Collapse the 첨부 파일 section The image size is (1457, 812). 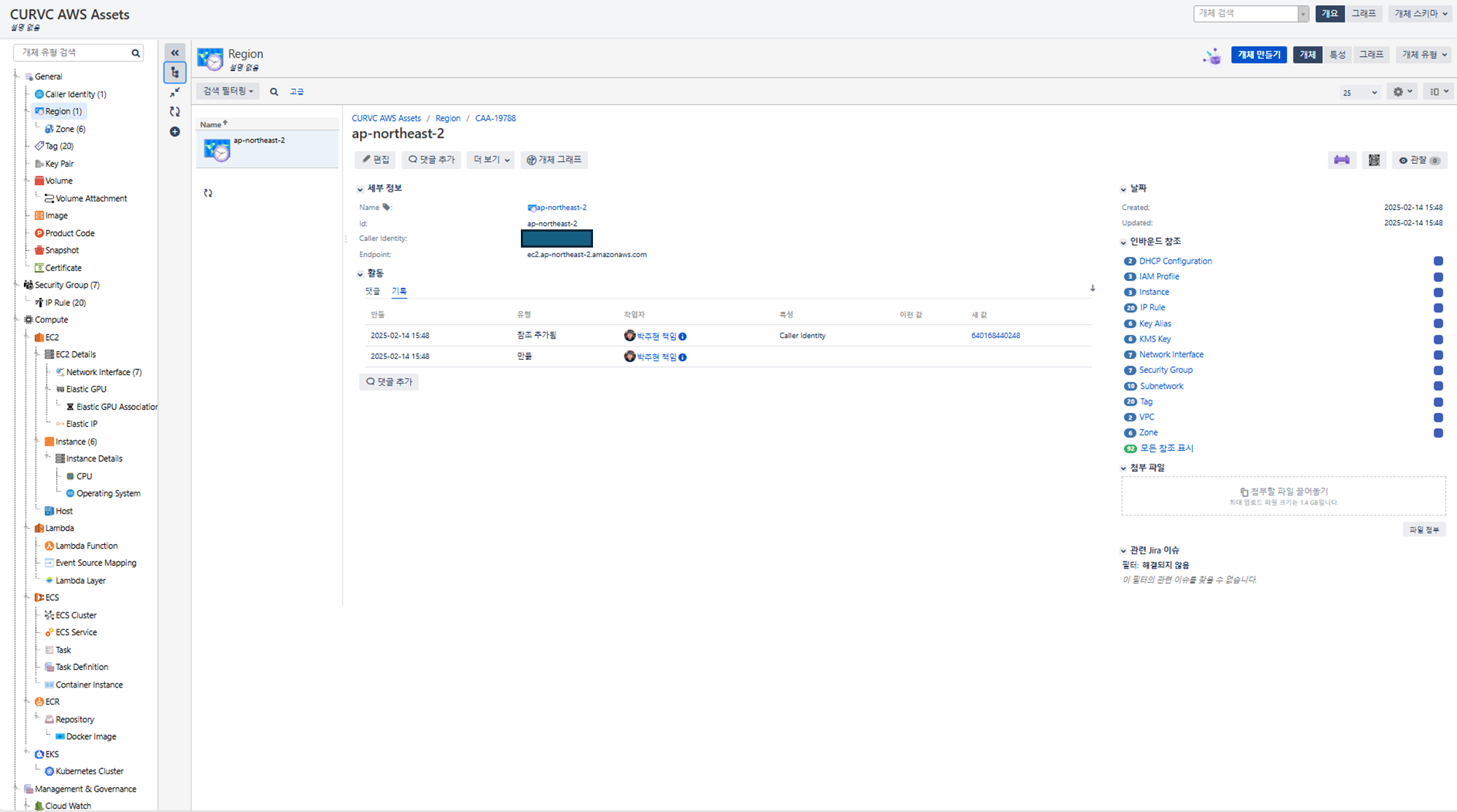pos(1123,468)
